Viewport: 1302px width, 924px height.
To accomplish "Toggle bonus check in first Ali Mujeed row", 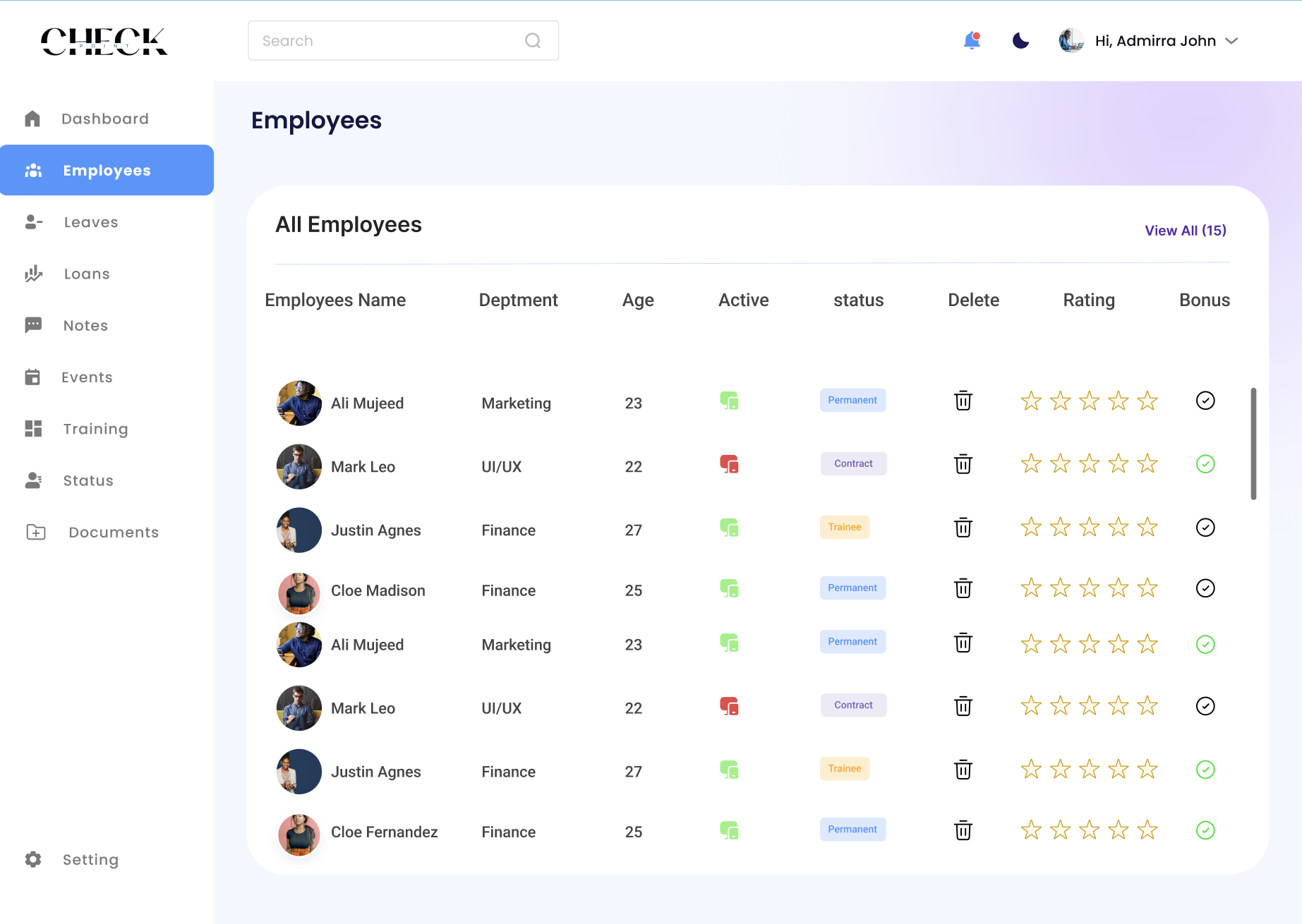I will 1205,401.
